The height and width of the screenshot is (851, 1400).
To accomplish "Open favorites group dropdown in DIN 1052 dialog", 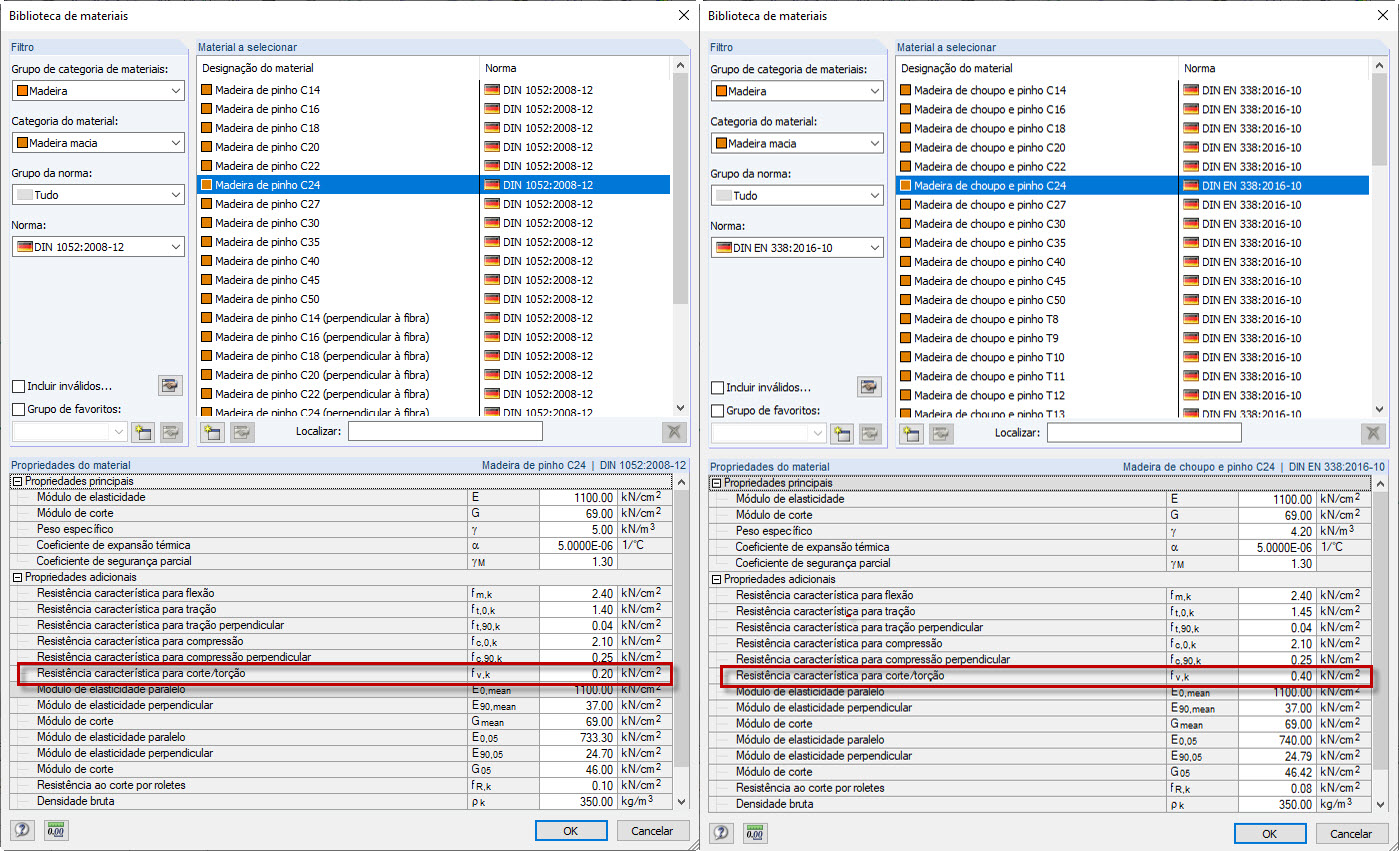I will pos(70,432).
